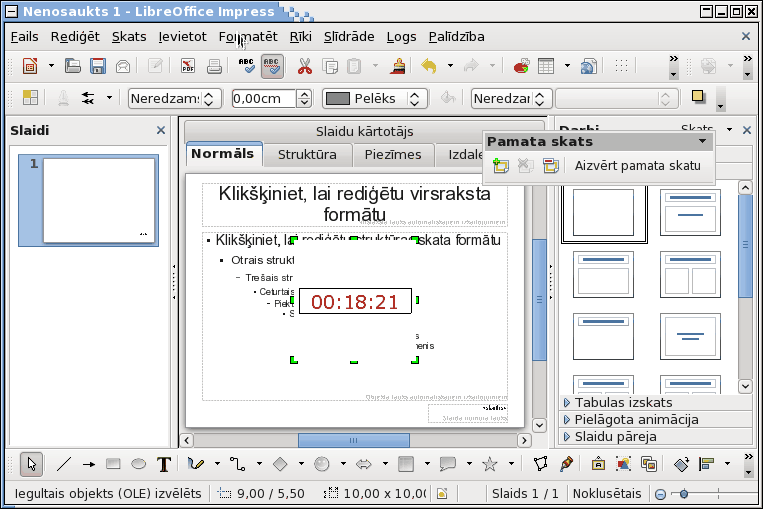The image size is (763, 509).
Task: Click the horizontal scrollbar thumb in slide editor
Action: click(354, 440)
